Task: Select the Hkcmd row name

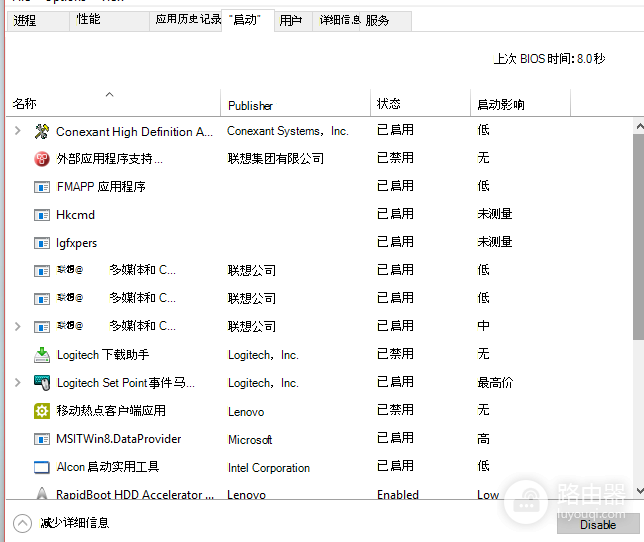Action: coord(76,215)
